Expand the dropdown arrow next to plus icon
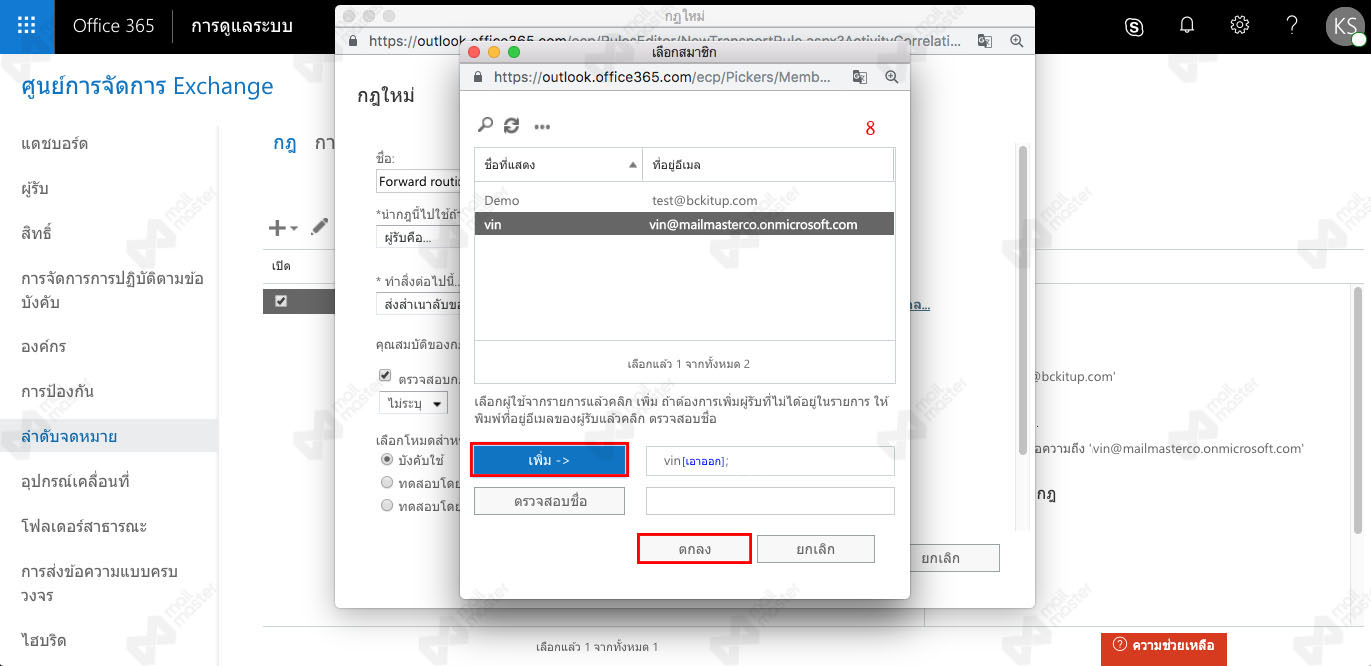 [x=294, y=229]
